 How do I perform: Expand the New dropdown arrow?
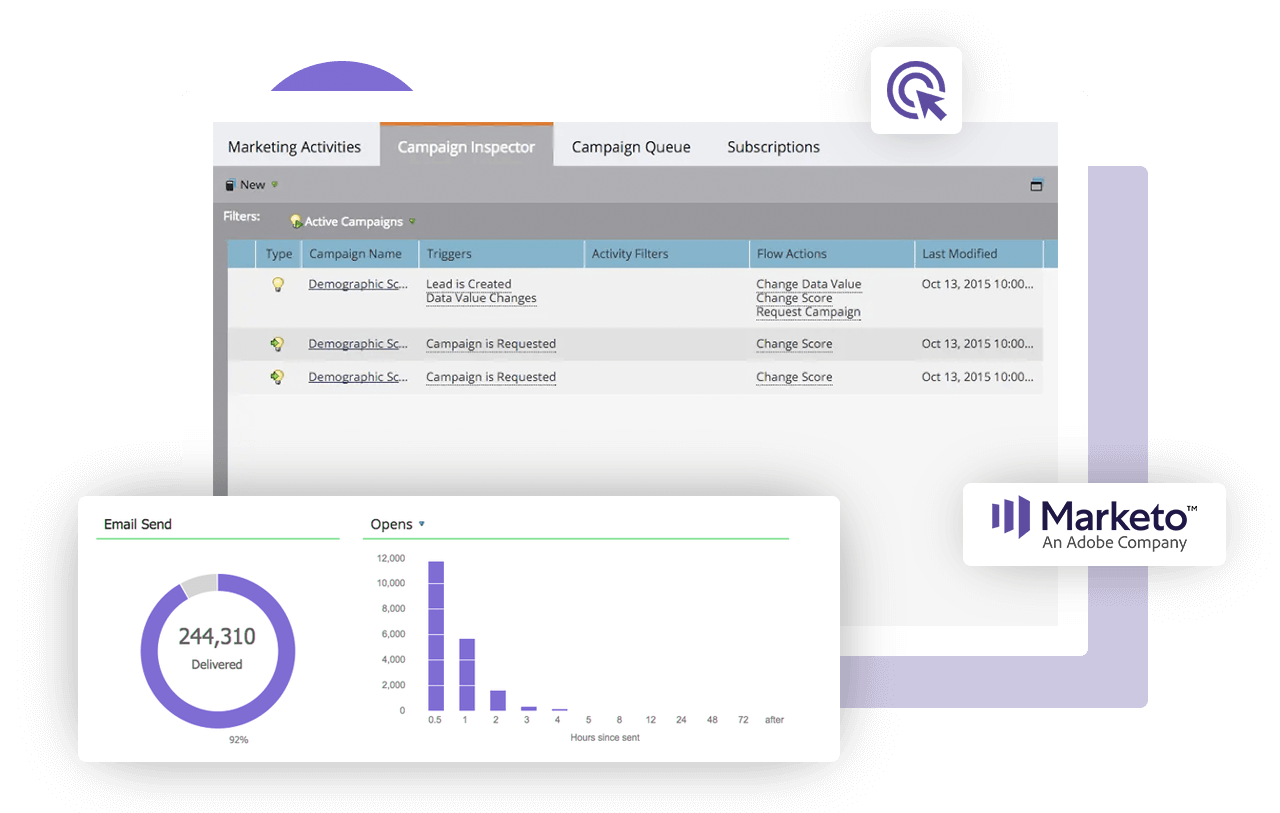(x=275, y=185)
